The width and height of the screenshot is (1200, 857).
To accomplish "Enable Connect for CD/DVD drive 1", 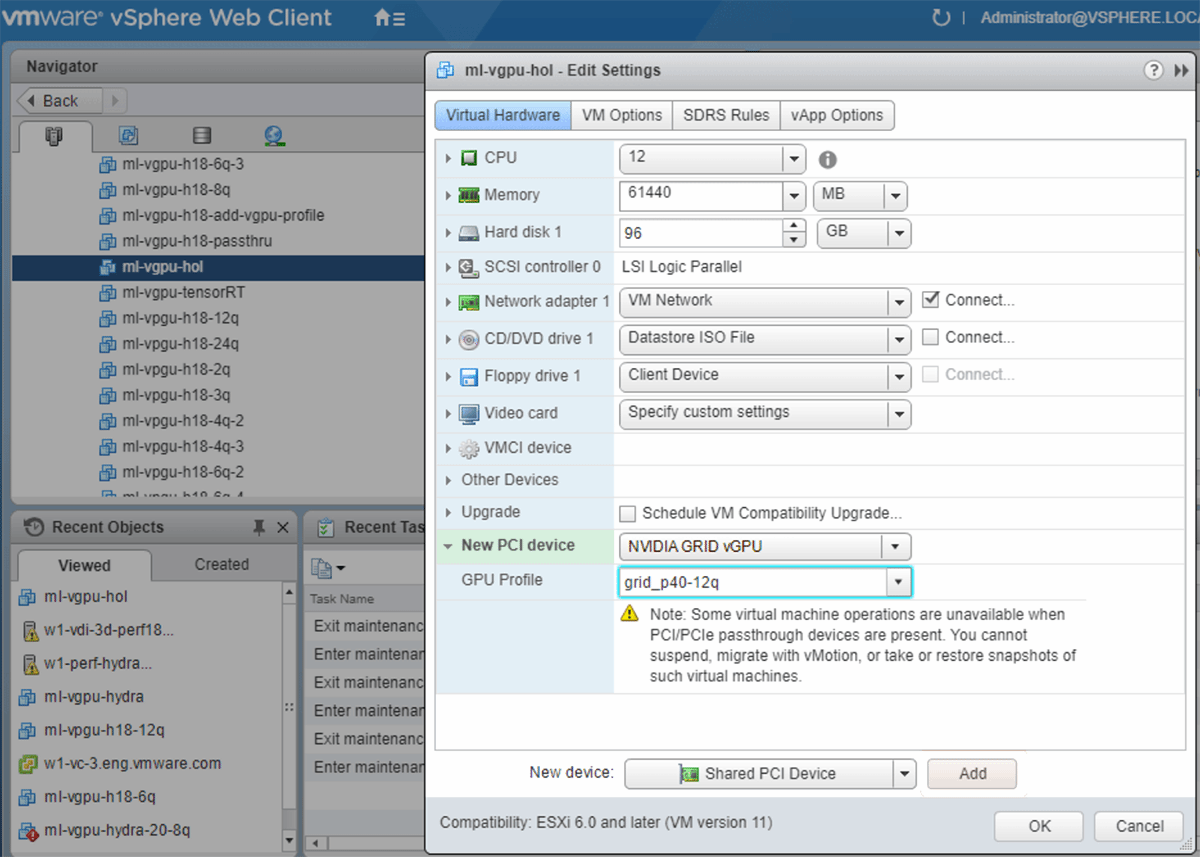I will (x=930, y=338).
